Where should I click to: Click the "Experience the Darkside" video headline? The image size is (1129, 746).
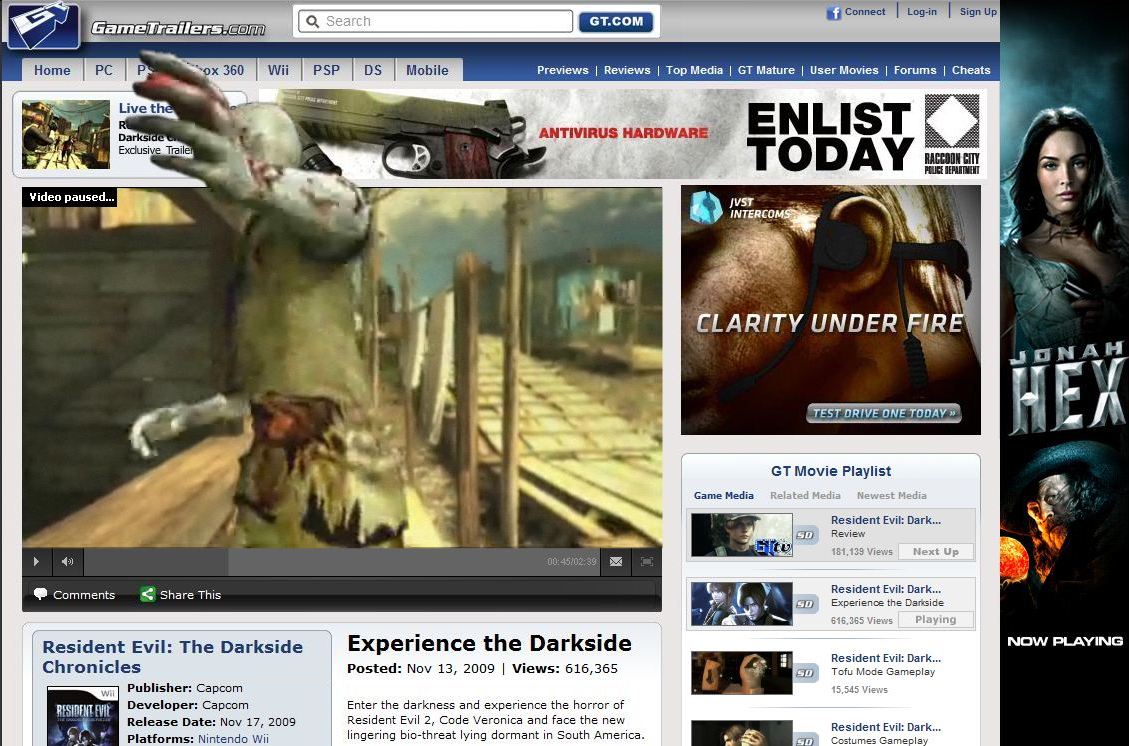pyautogui.click(x=490, y=643)
